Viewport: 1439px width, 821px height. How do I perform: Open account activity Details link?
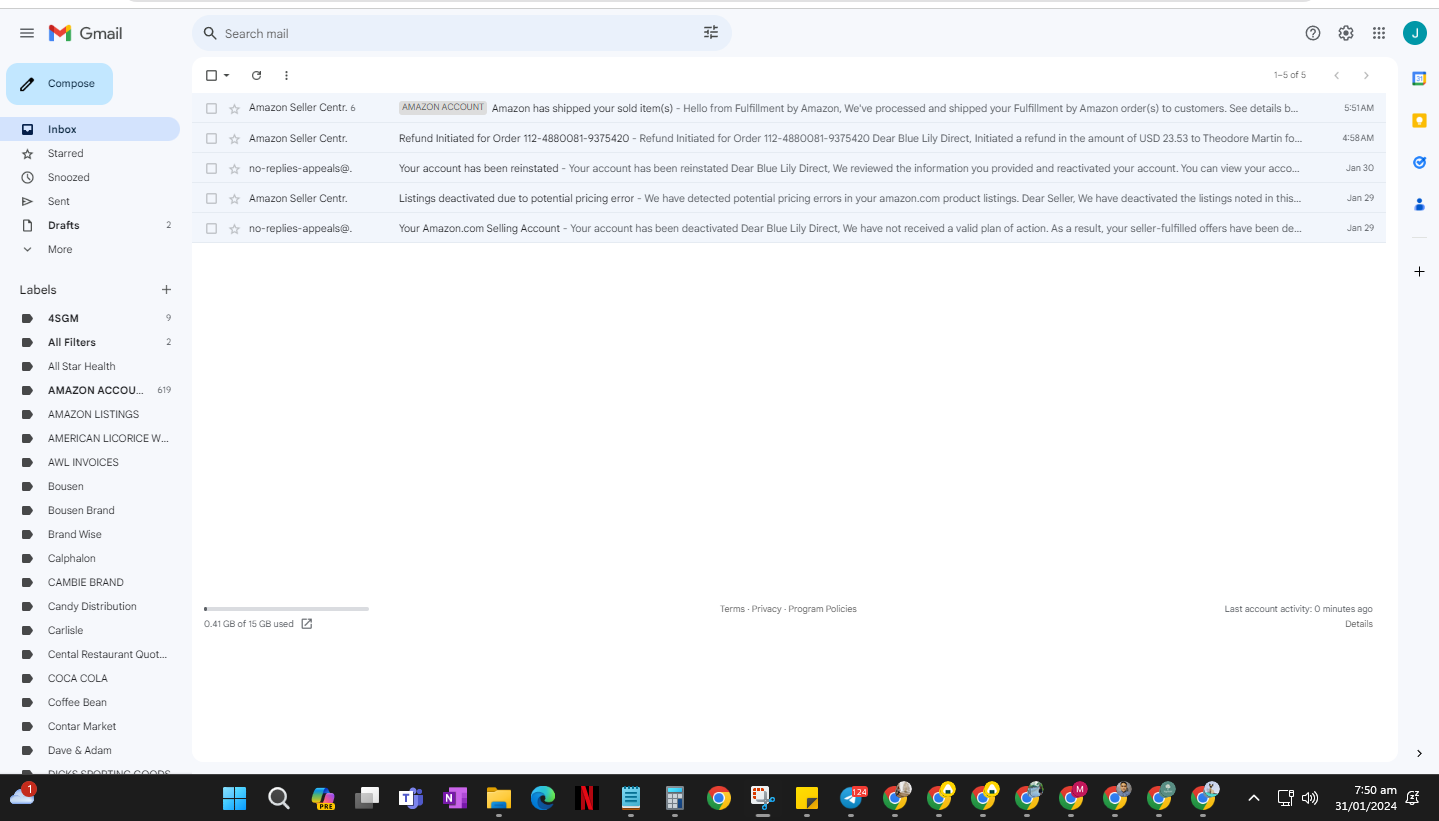coord(1359,624)
